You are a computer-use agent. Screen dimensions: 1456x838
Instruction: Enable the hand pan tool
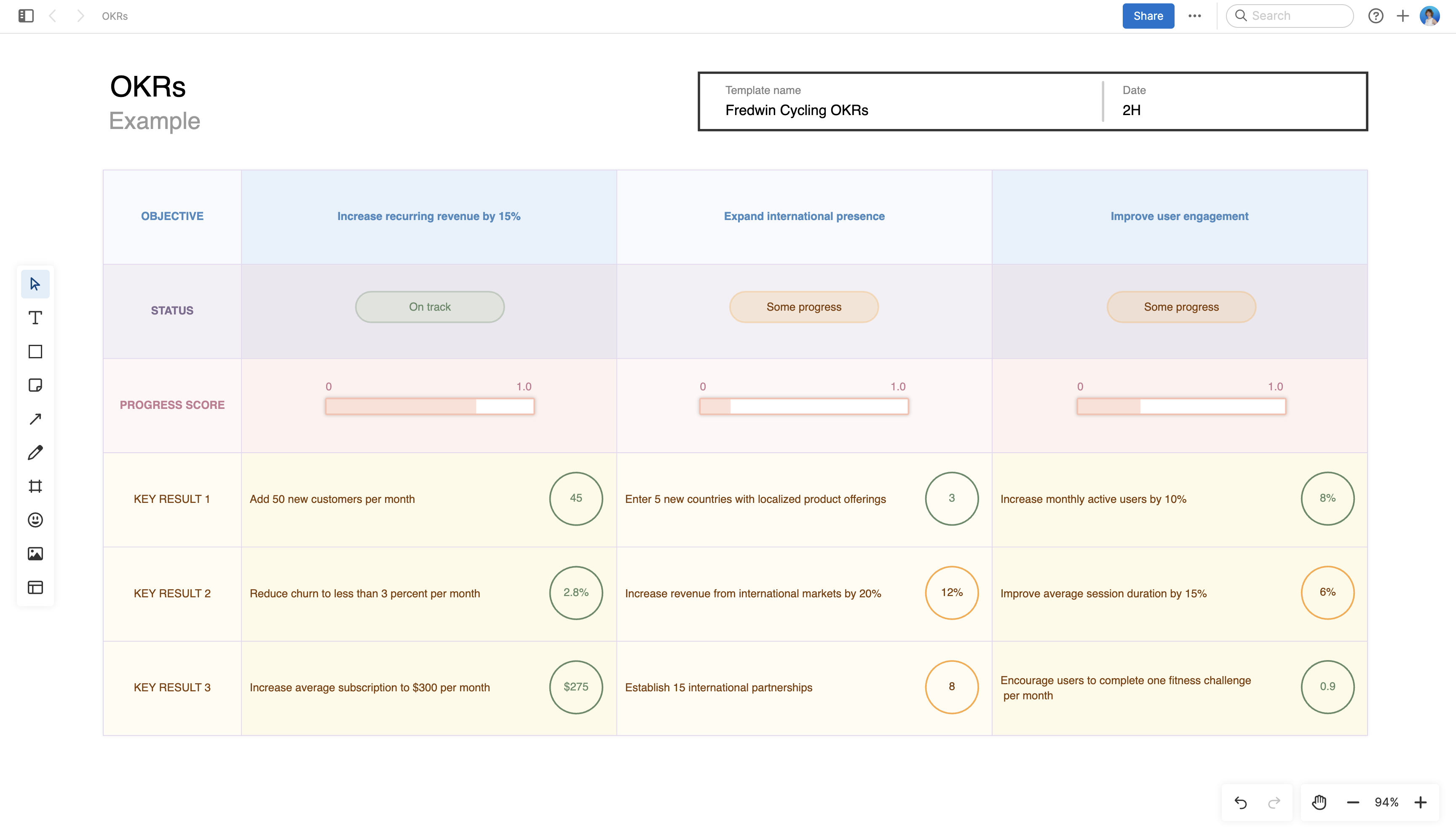click(x=1319, y=802)
